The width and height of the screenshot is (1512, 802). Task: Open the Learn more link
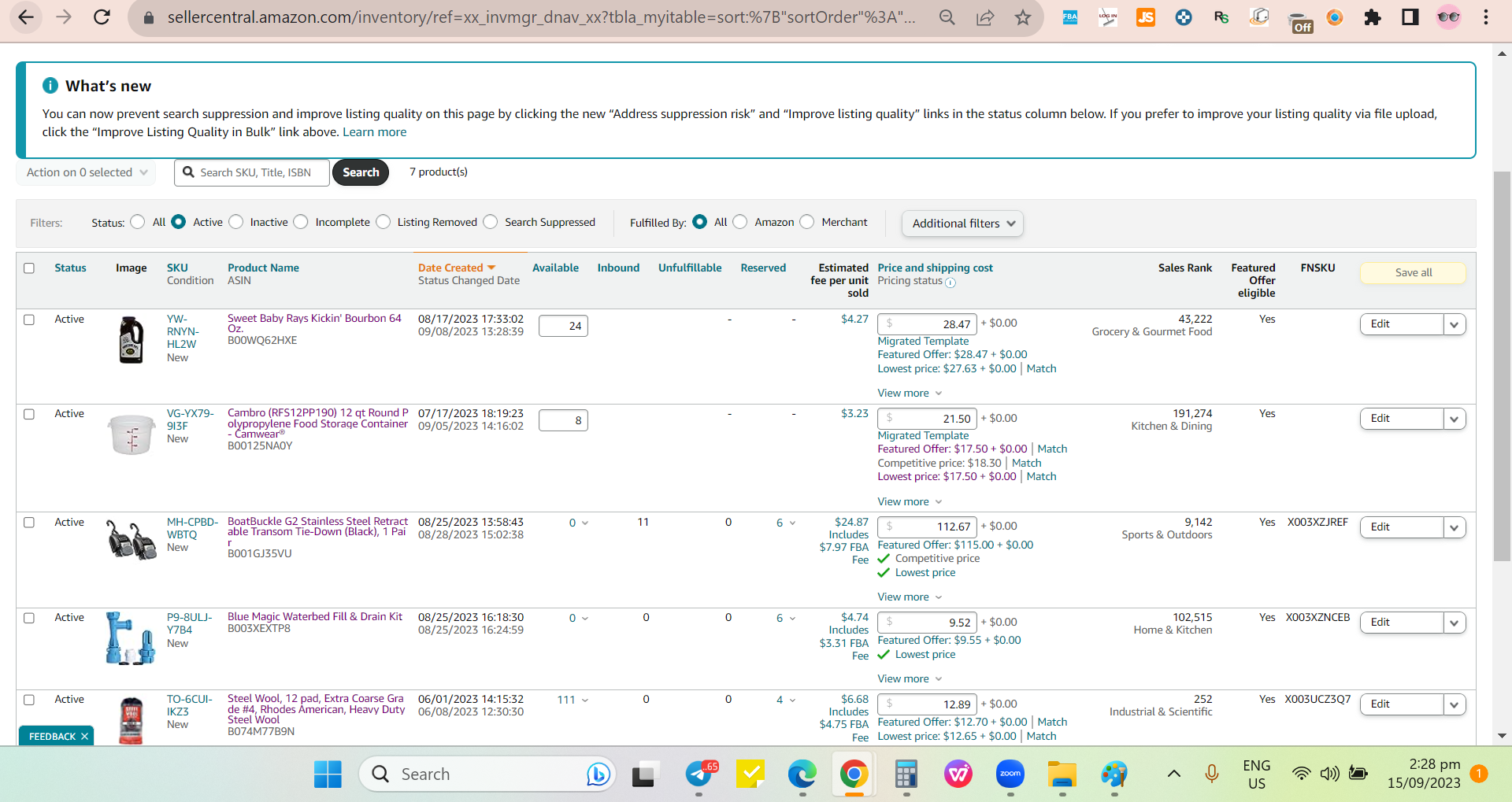tap(374, 131)
